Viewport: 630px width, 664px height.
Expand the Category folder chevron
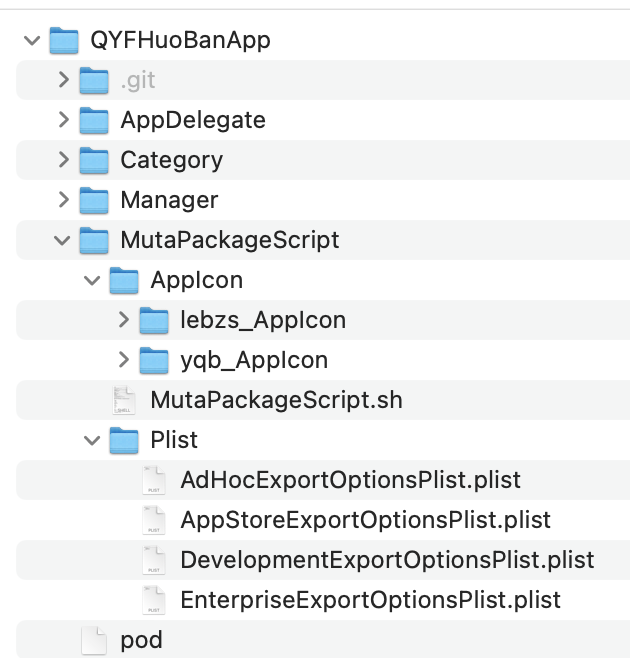(x=64, y=160)
